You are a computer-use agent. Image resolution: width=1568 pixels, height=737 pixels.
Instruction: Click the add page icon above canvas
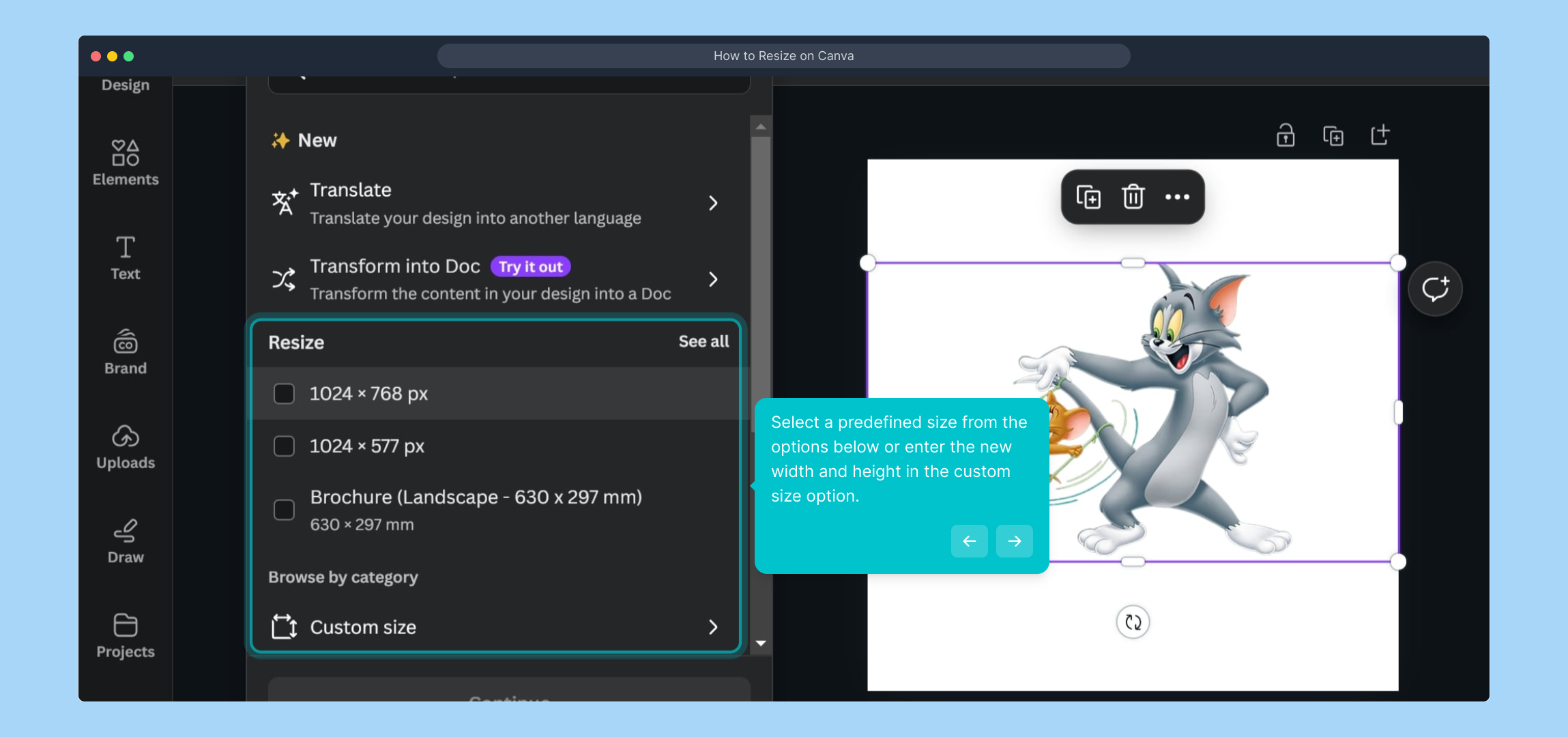(1380, 135)
